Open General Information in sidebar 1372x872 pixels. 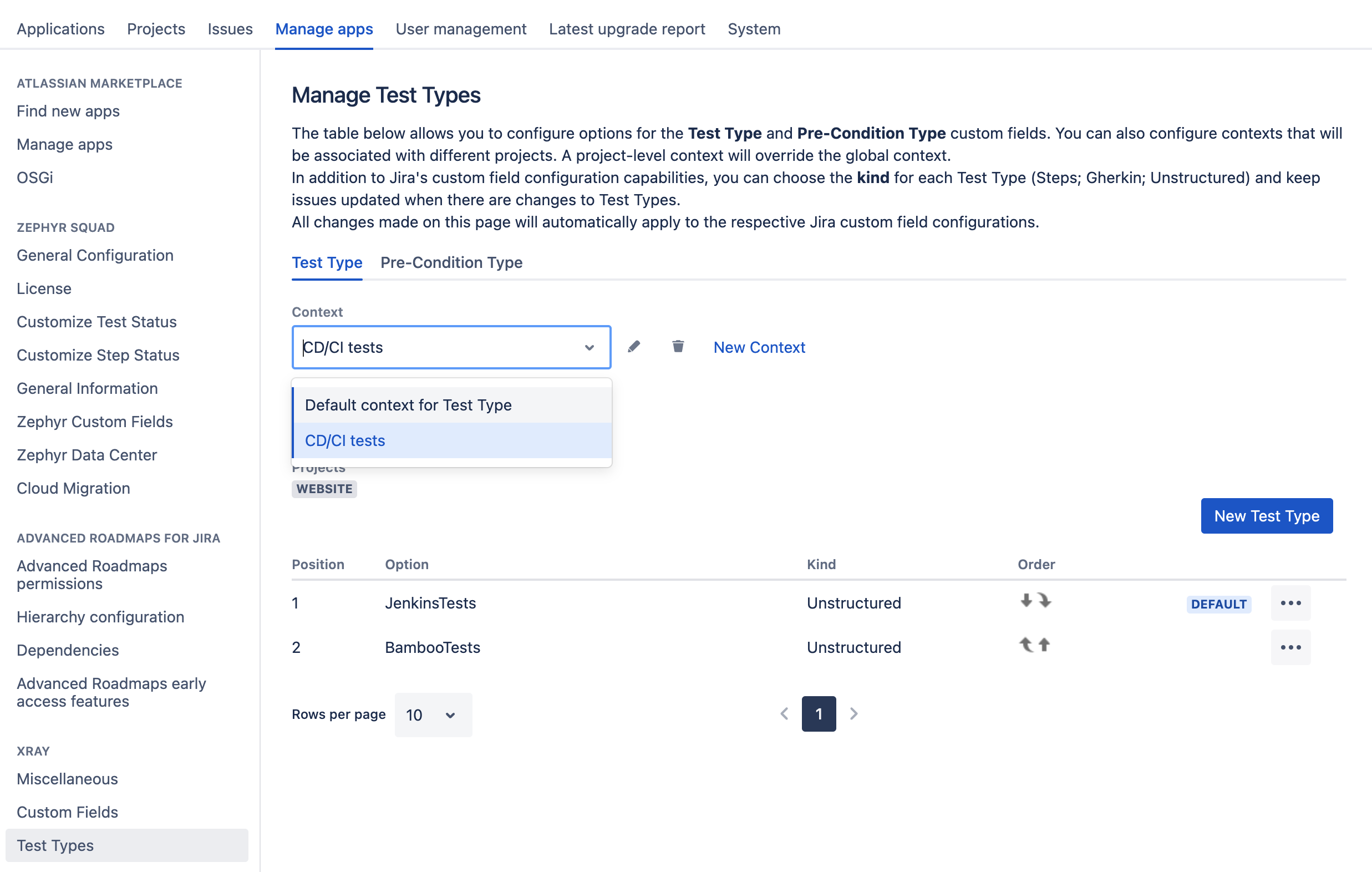(x=87, y=388)
